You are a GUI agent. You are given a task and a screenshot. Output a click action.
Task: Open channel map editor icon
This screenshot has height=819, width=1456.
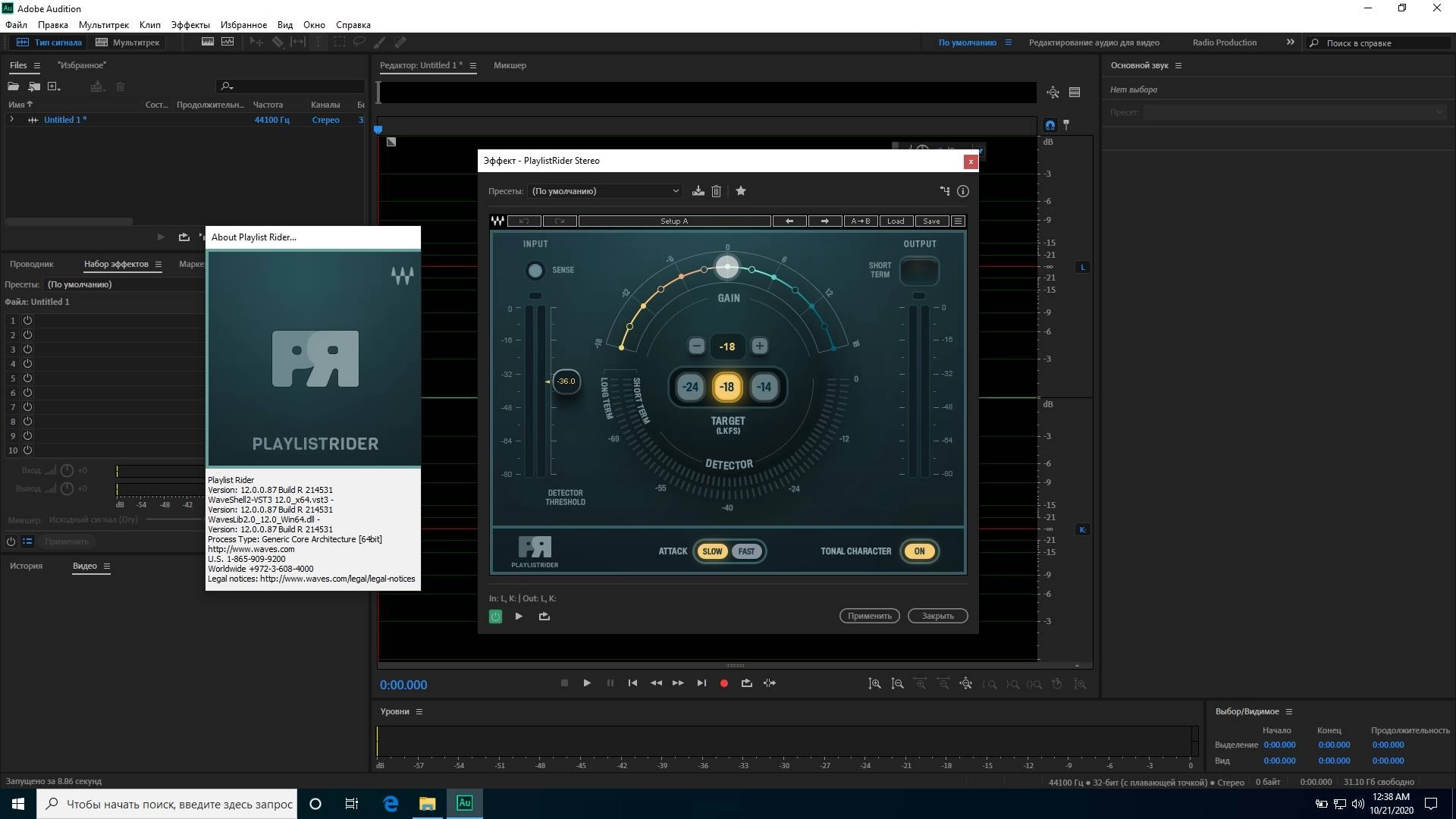[x=945, y=191]
